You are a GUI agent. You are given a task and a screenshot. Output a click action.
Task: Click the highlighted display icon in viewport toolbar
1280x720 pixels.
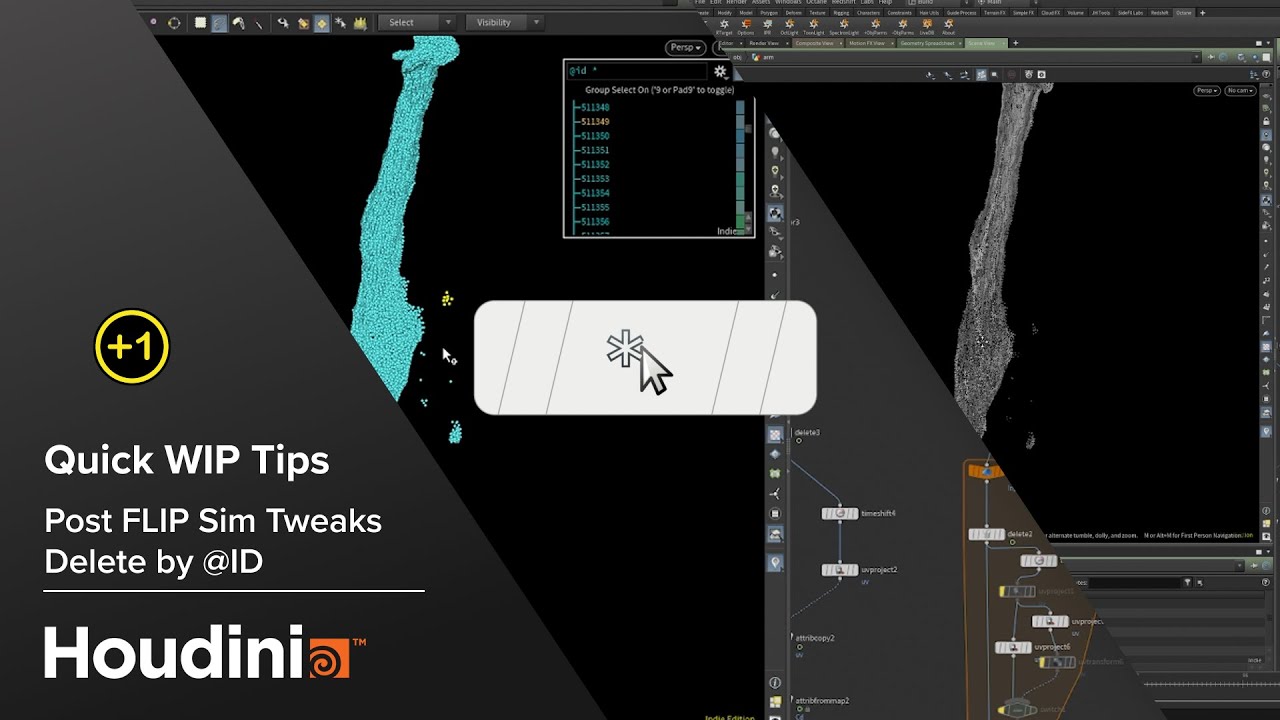click(982, 74)
